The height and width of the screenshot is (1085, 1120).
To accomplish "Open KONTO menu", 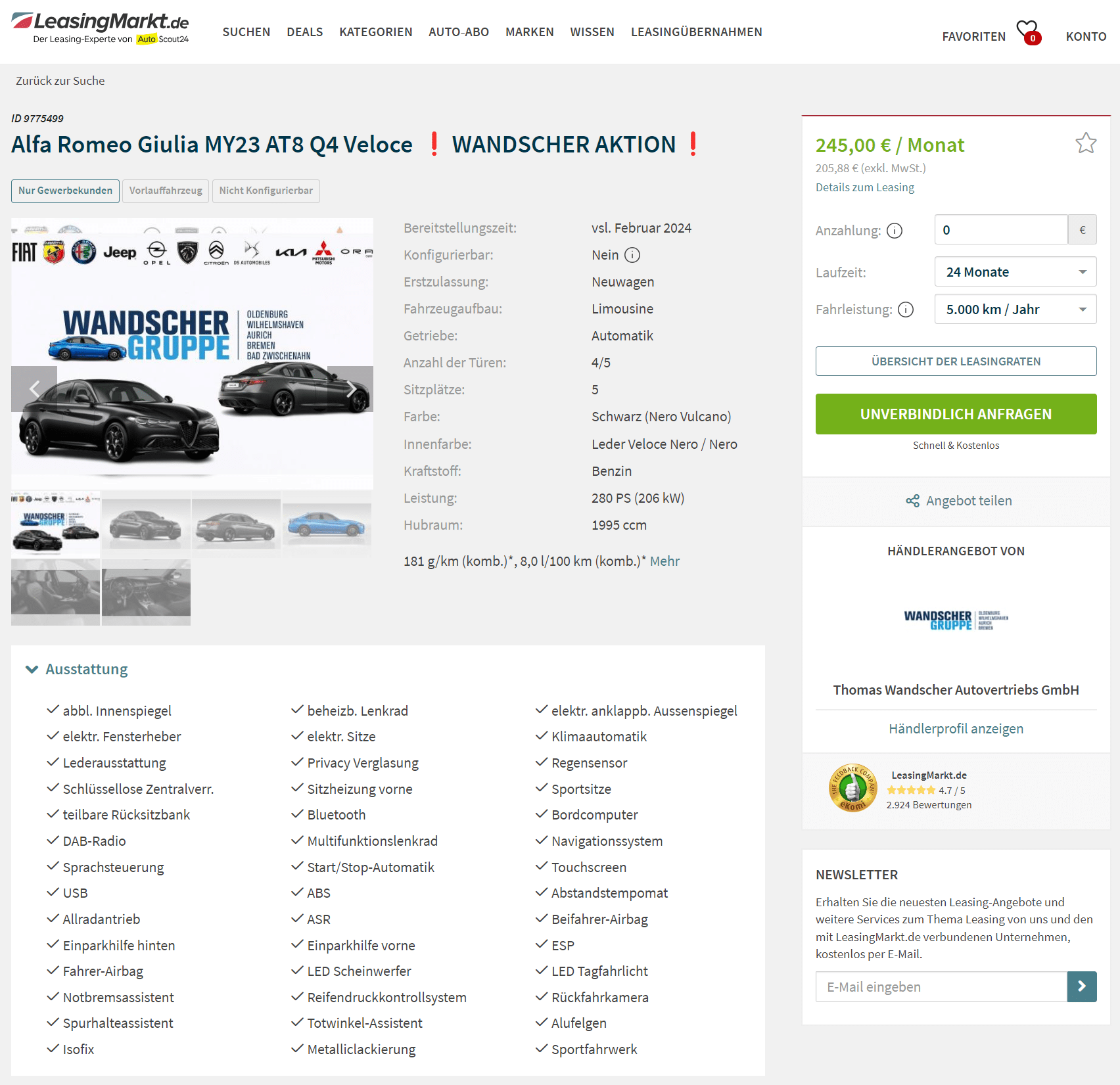I will click(x=1086, y=37).
